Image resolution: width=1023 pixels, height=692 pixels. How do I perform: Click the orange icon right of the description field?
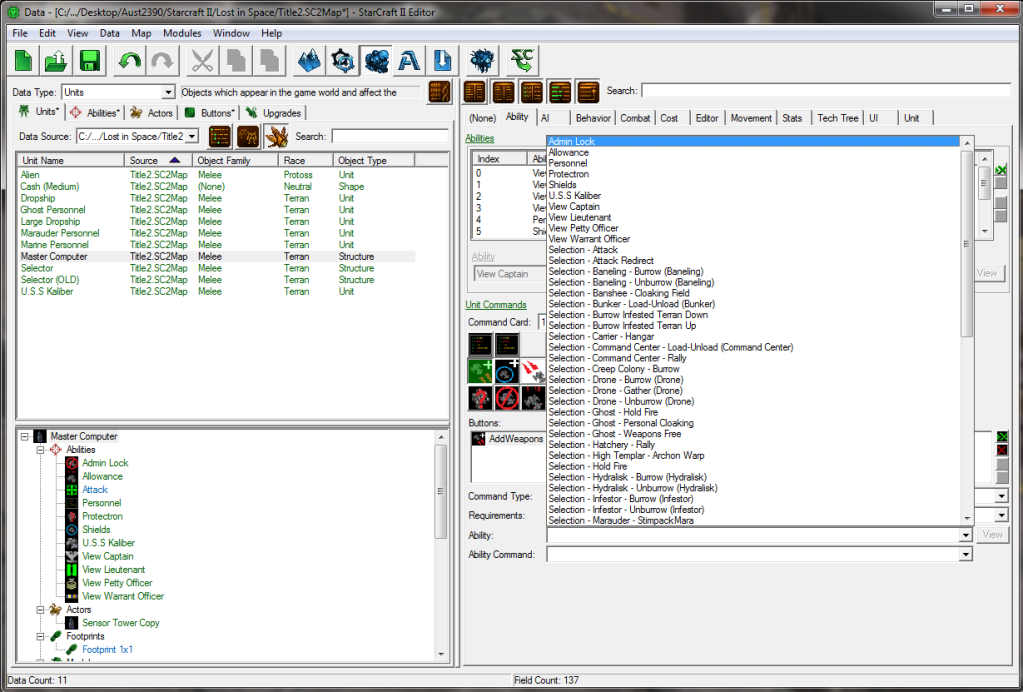click(440, 92)
